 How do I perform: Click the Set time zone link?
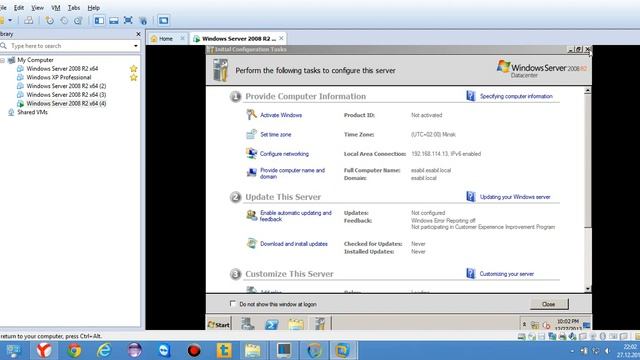(276, 134)
